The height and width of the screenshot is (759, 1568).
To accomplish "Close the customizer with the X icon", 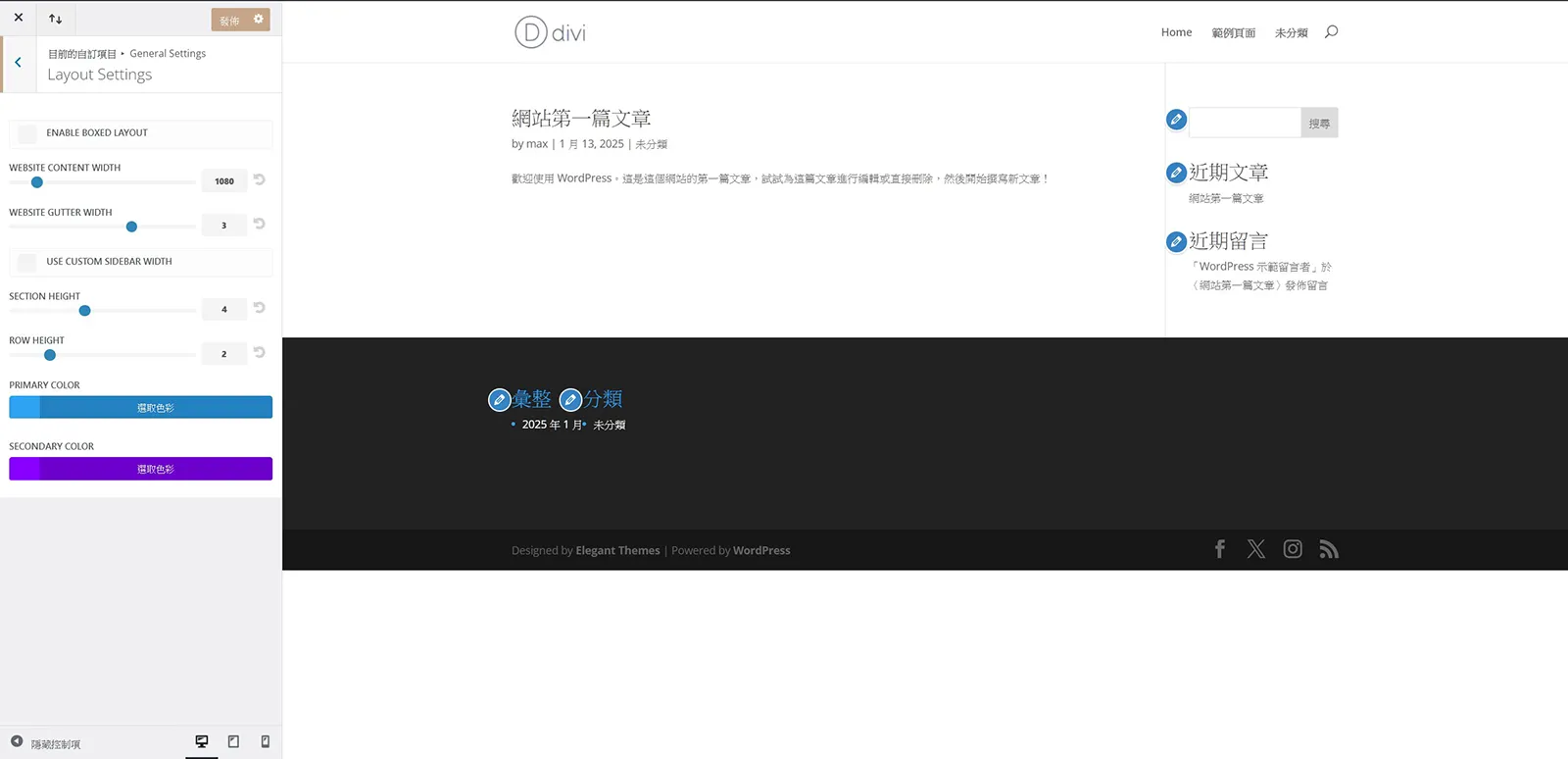I will 18,18.
